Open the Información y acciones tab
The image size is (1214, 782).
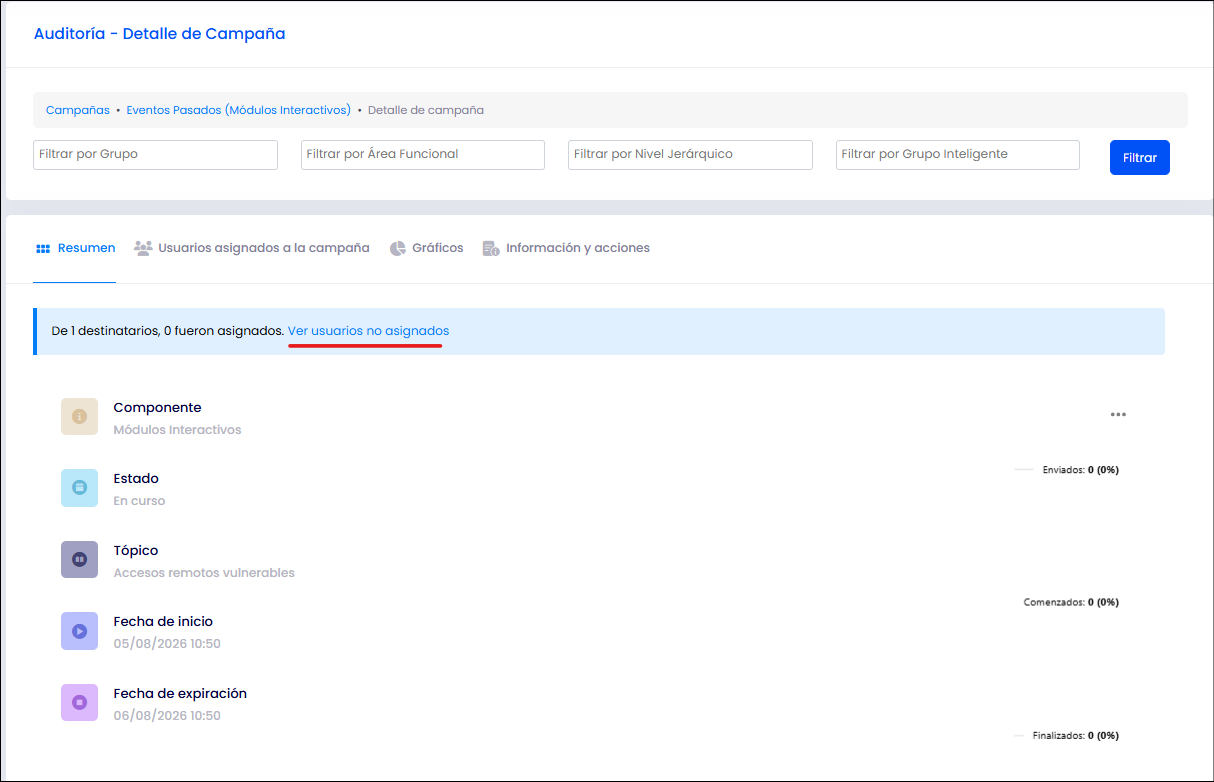pos(566,248)
